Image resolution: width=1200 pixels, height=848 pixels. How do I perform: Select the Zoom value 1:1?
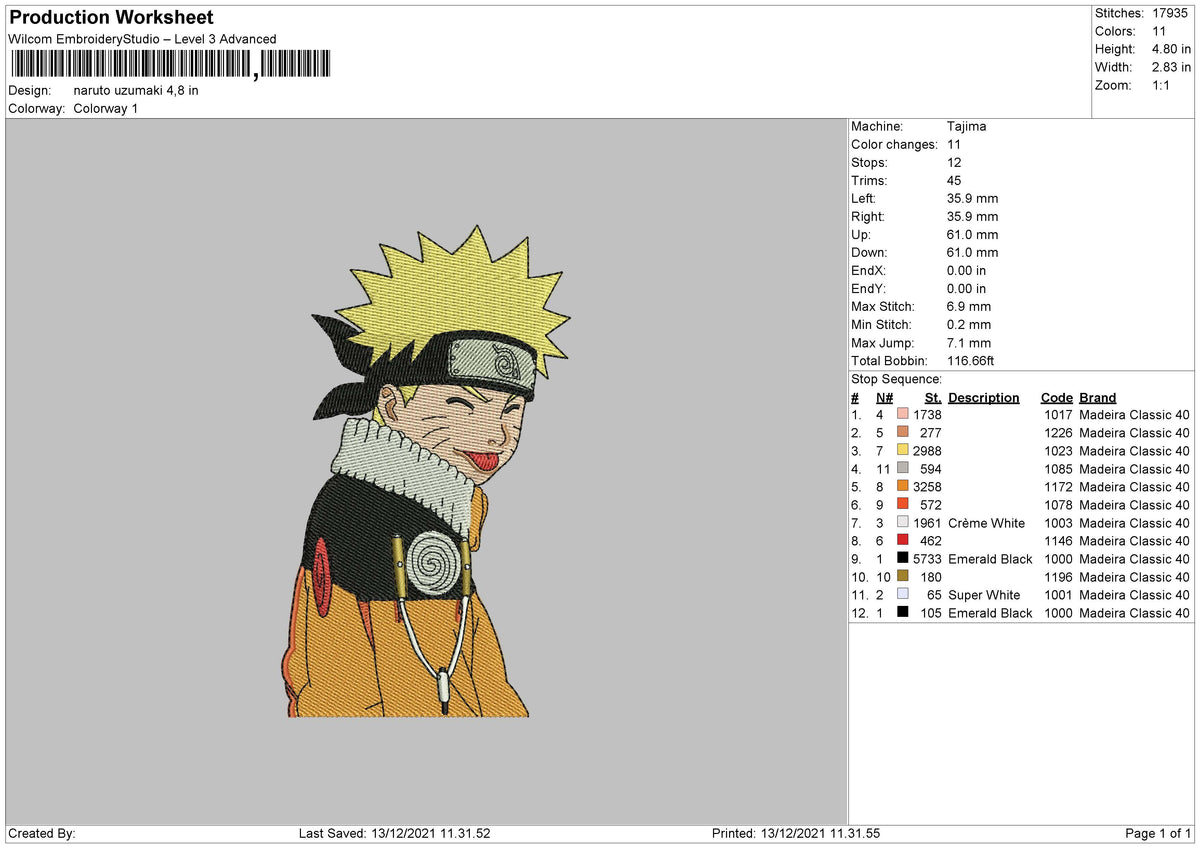(1162, 85)
